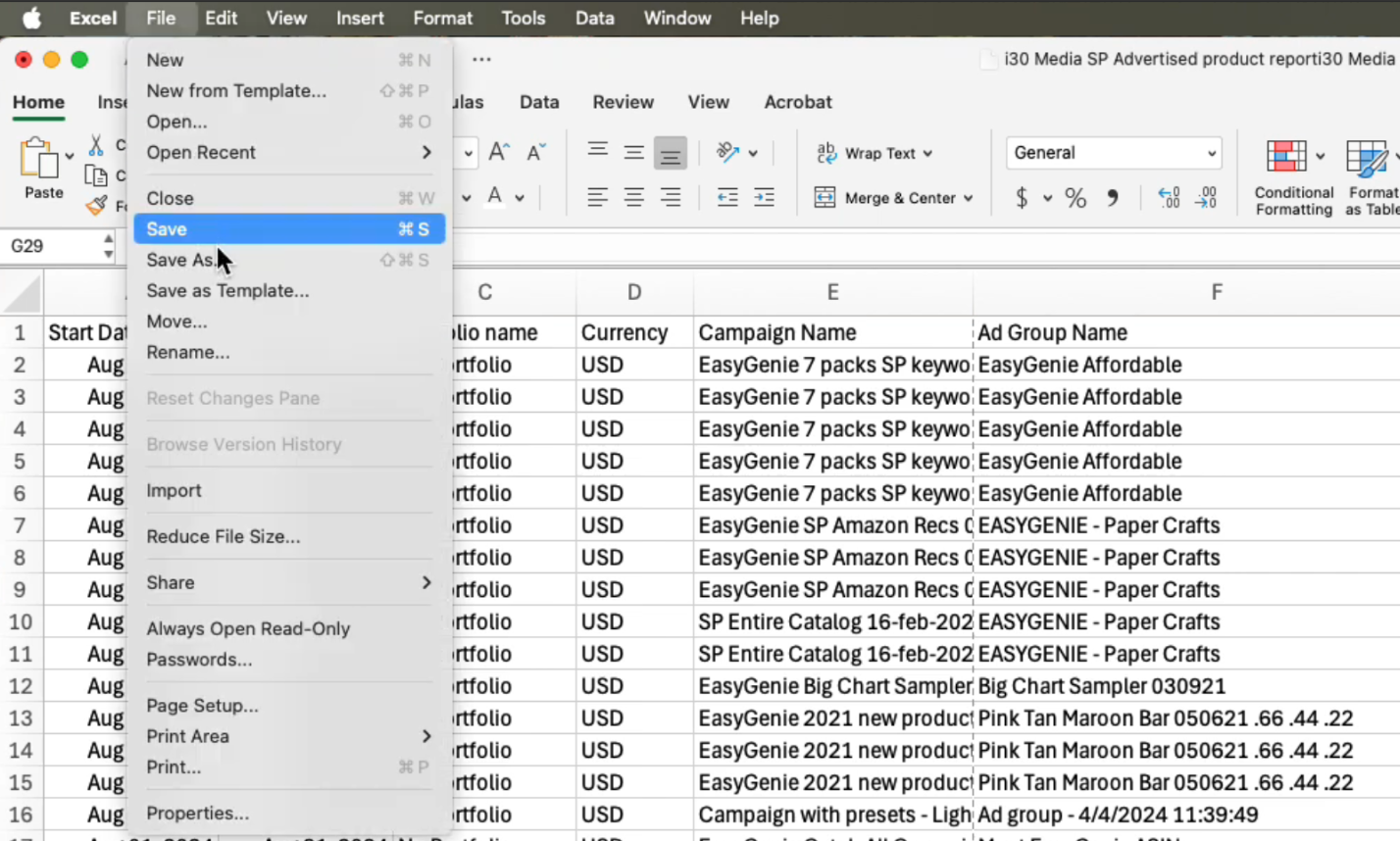
Task: Open the font color dropdown arrow
Action: click(x=520, y=198)
